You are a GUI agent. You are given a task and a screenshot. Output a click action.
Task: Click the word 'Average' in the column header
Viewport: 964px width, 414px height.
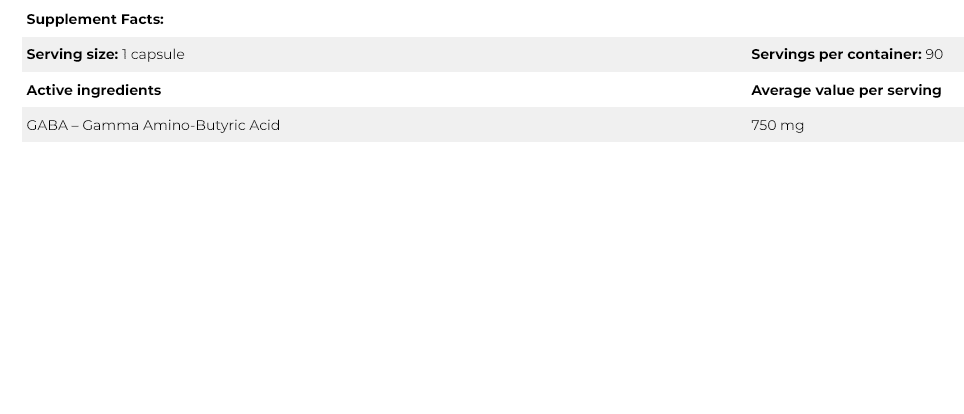click(782, 90)
